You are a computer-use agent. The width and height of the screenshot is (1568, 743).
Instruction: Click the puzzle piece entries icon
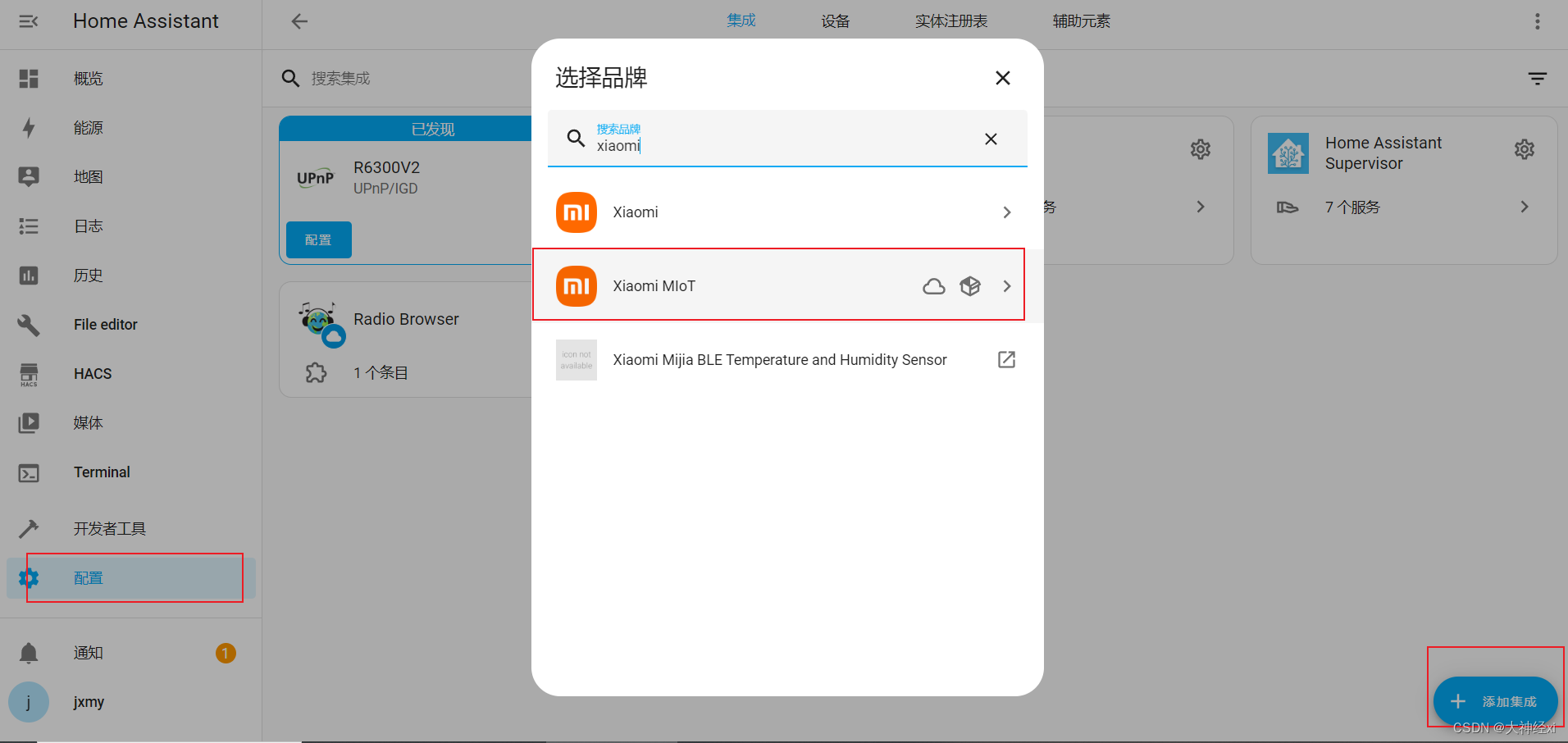pyautogui.click(x=316, y=373)
